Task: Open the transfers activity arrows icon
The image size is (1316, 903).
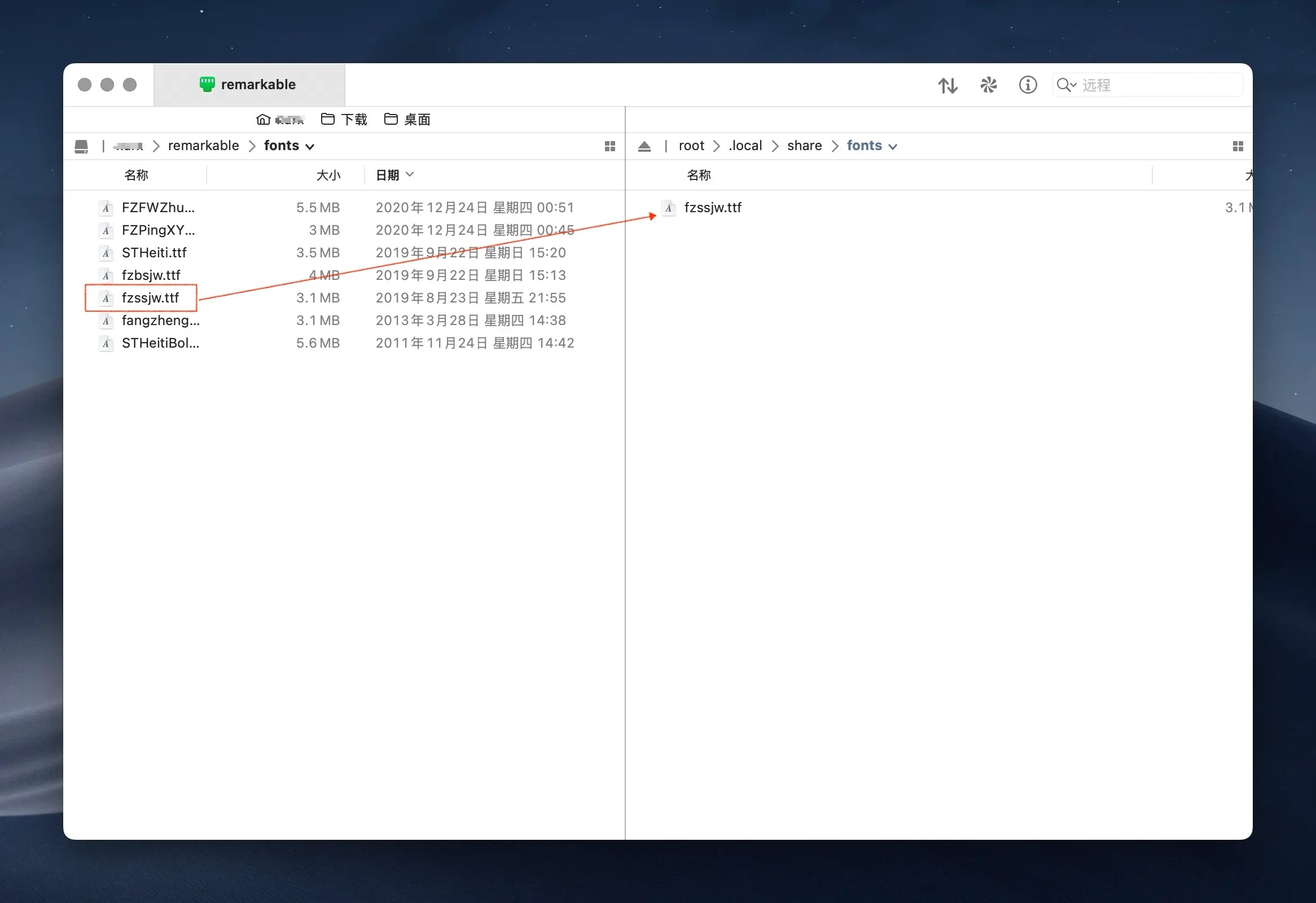Action: [947, 85]
